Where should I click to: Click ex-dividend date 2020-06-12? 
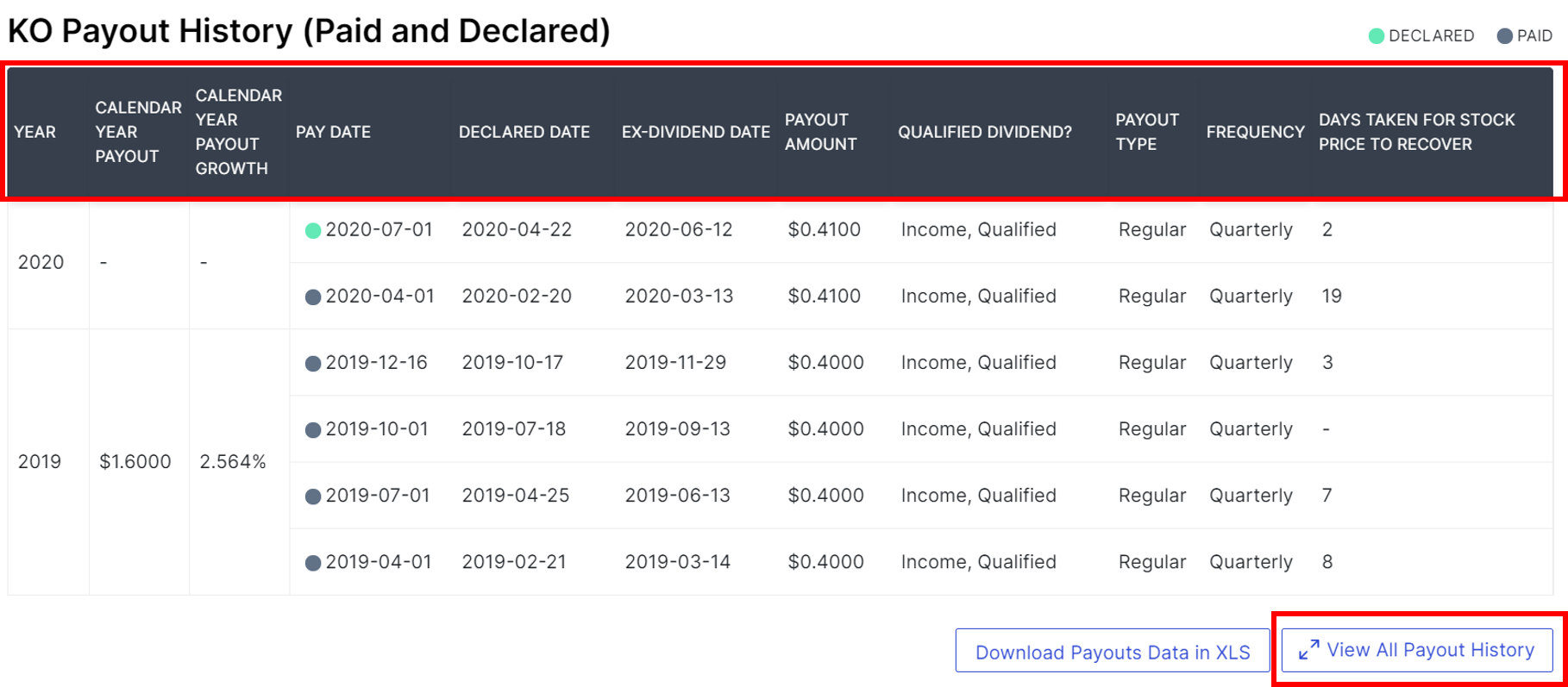click(x=679, y=229)
